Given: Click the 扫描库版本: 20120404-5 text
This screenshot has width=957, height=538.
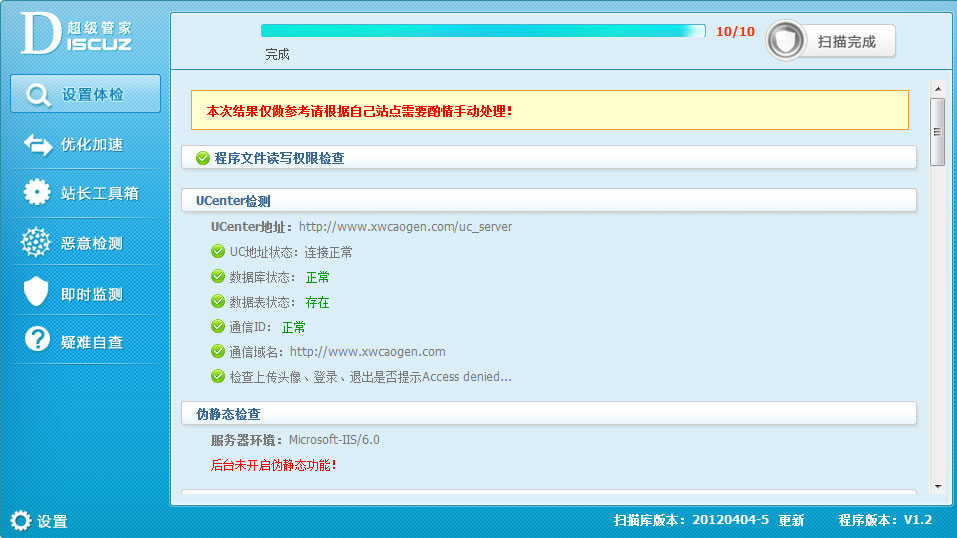Looking at the screenshot, I should click(691, 520).
